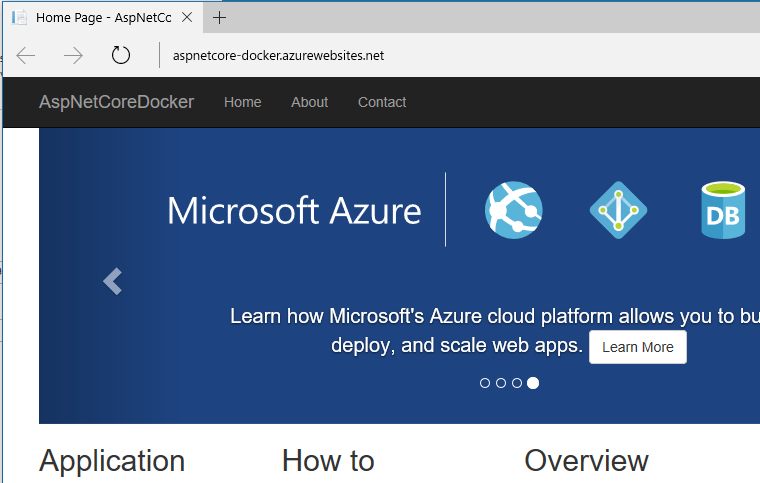This screenshot has height=483, width=760.
Task: Select the second carousel indicator dot
Action: [x=501, y=383]
